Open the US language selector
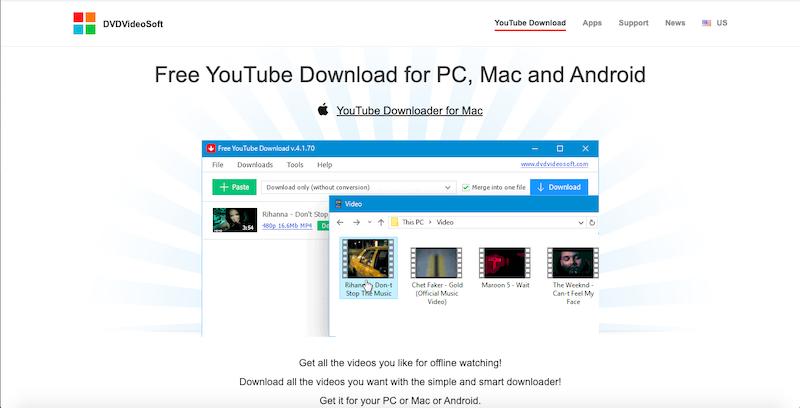 pyautogui.click(x=715, y=23)
